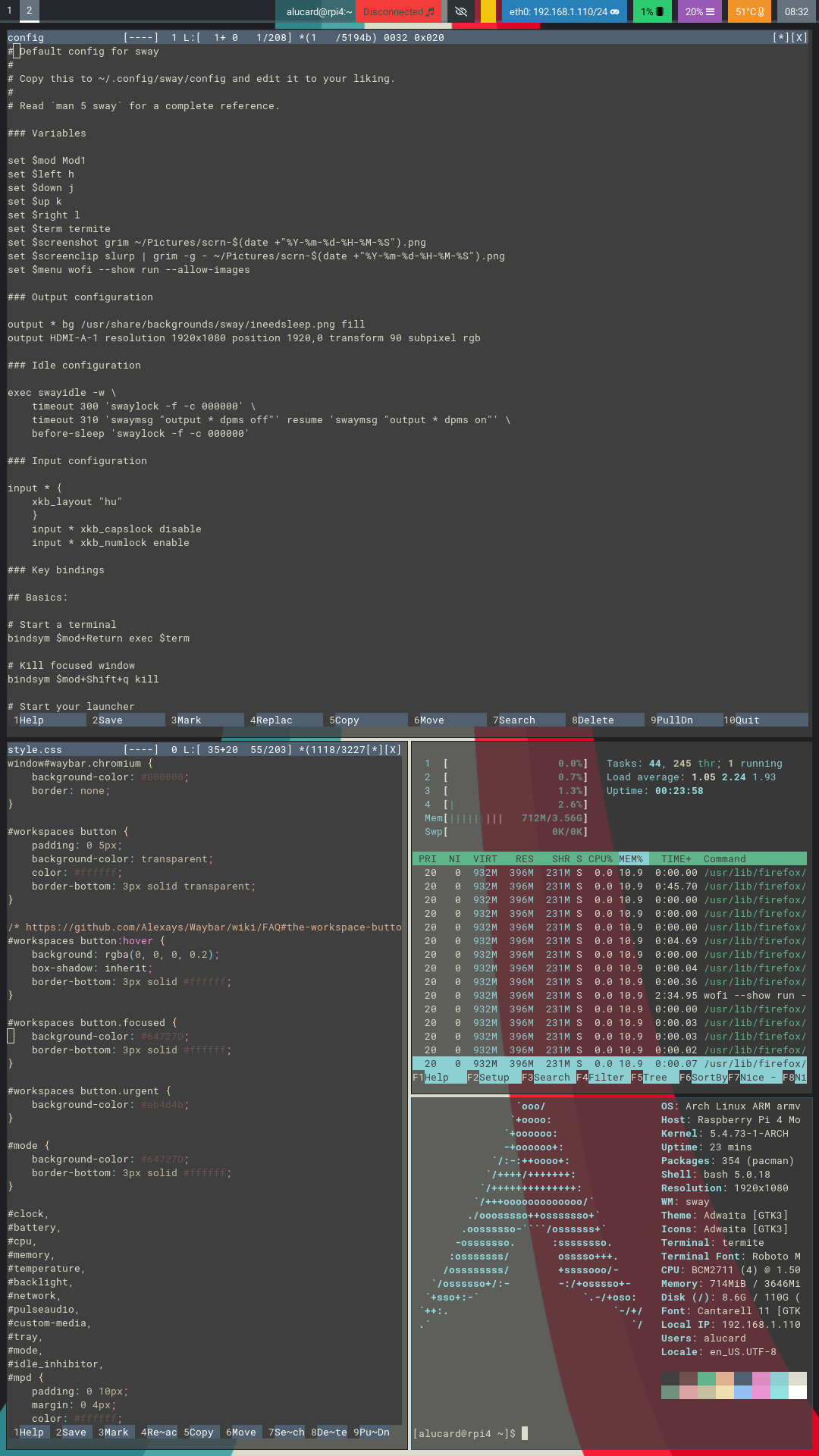Click htop Command column header
Image resolution: width=819 pixels, height=1456 pixels.
point(725,858)
